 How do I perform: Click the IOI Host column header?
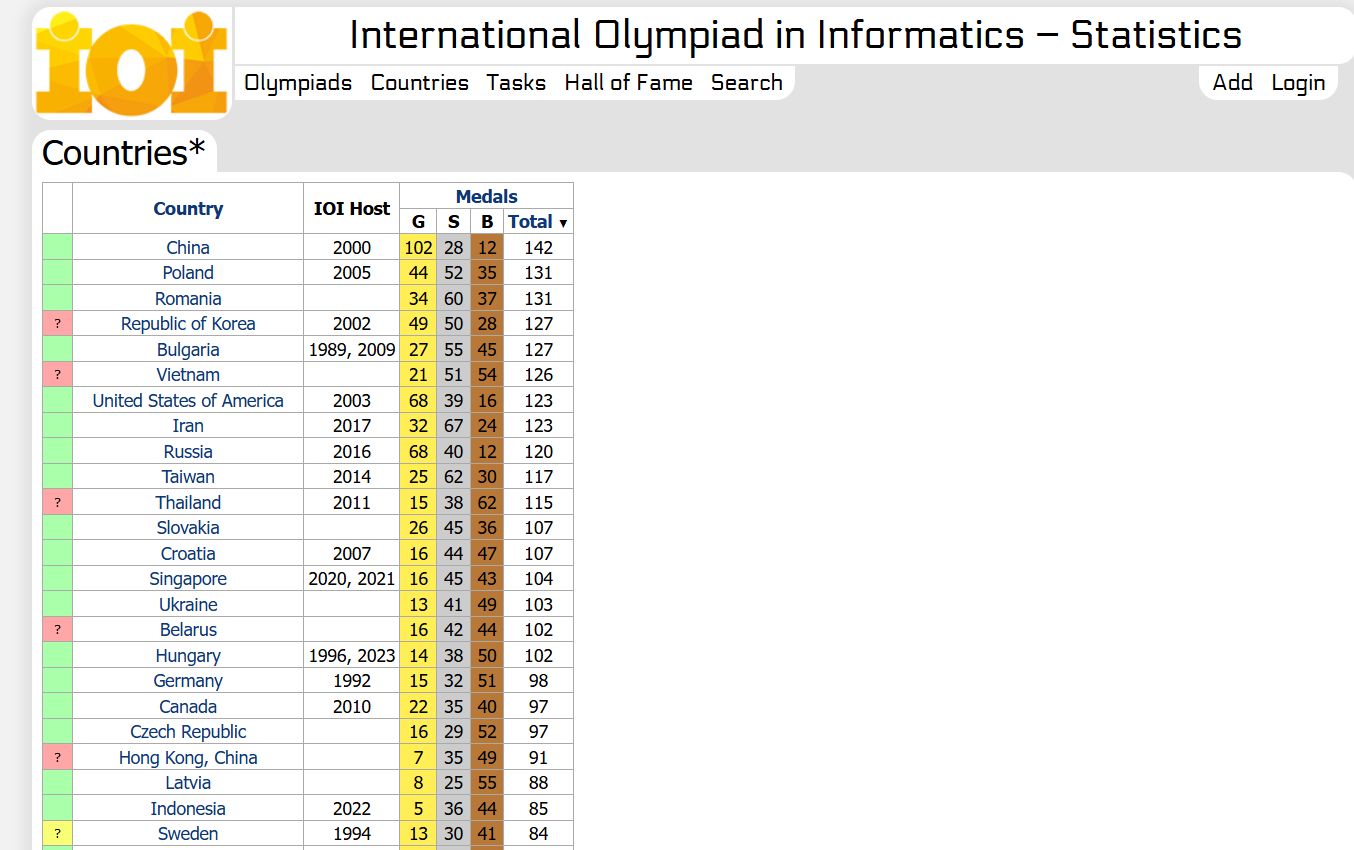click(x=351, y=209)
